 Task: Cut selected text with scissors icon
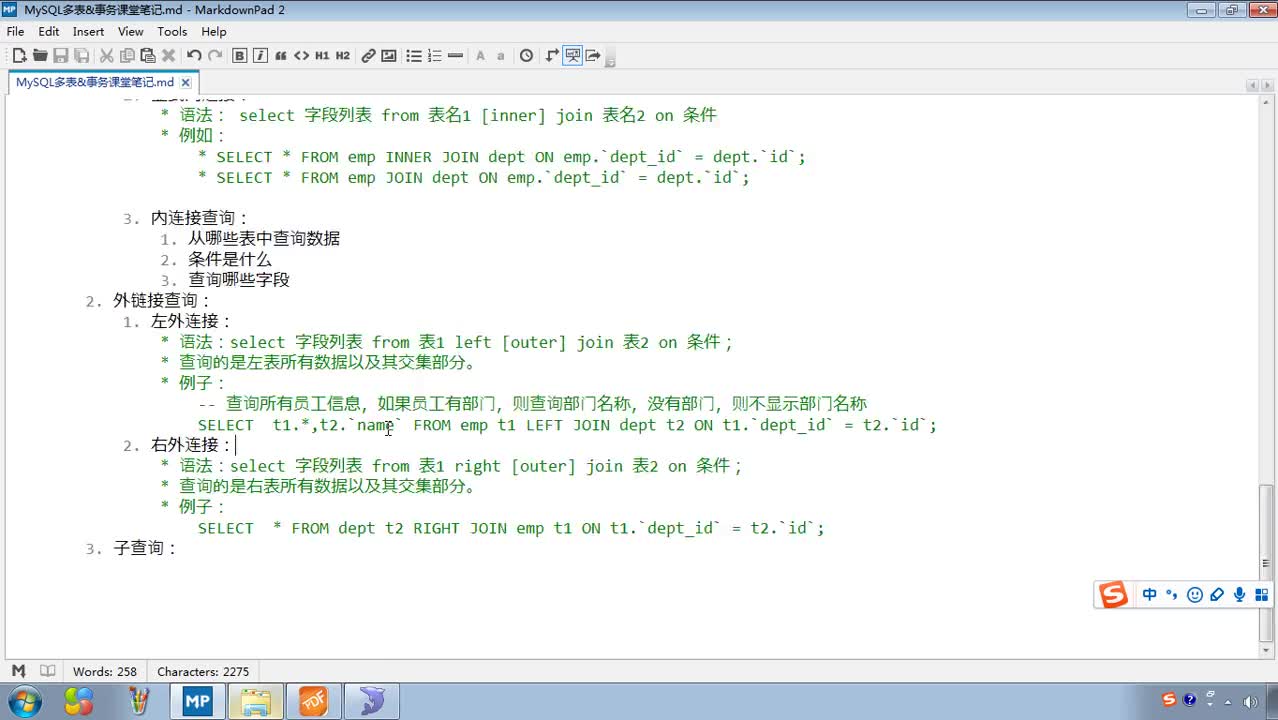(x=106, y=56)
